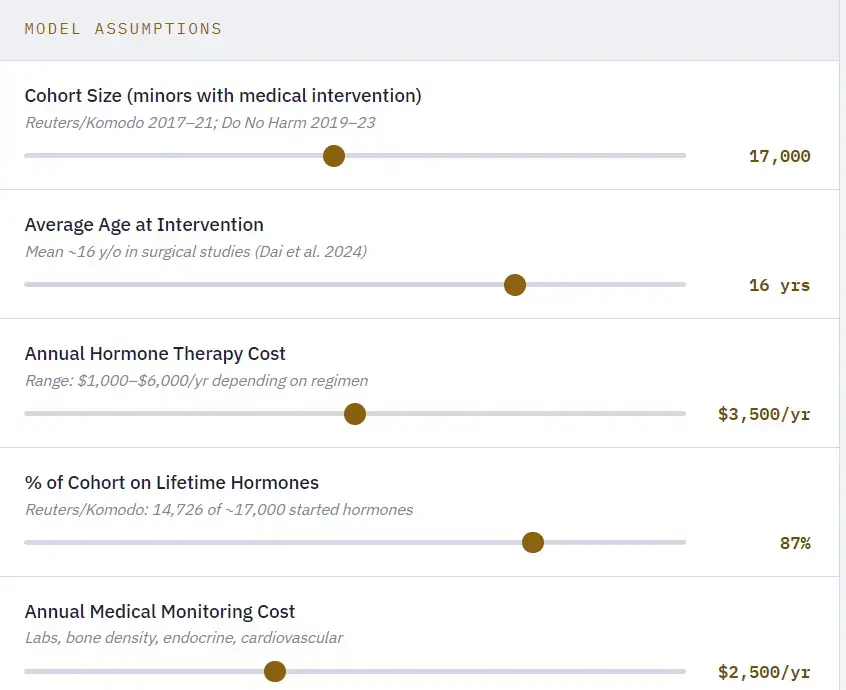Image resolution: width=846 pixels, height=690 pixels.
Task: Click the Model Assumptions section header
Action: [x=123, y=29]
